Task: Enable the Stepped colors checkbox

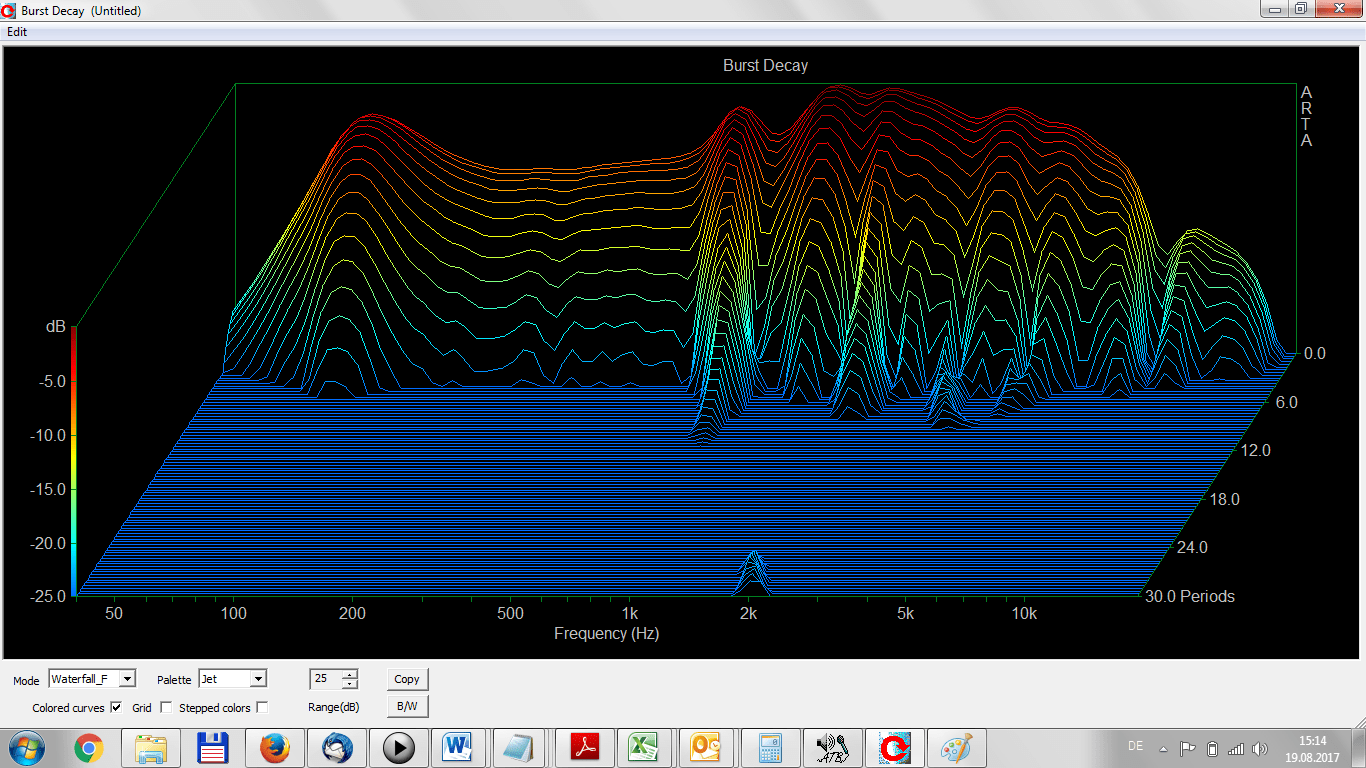Action: [x=262, y=707]
